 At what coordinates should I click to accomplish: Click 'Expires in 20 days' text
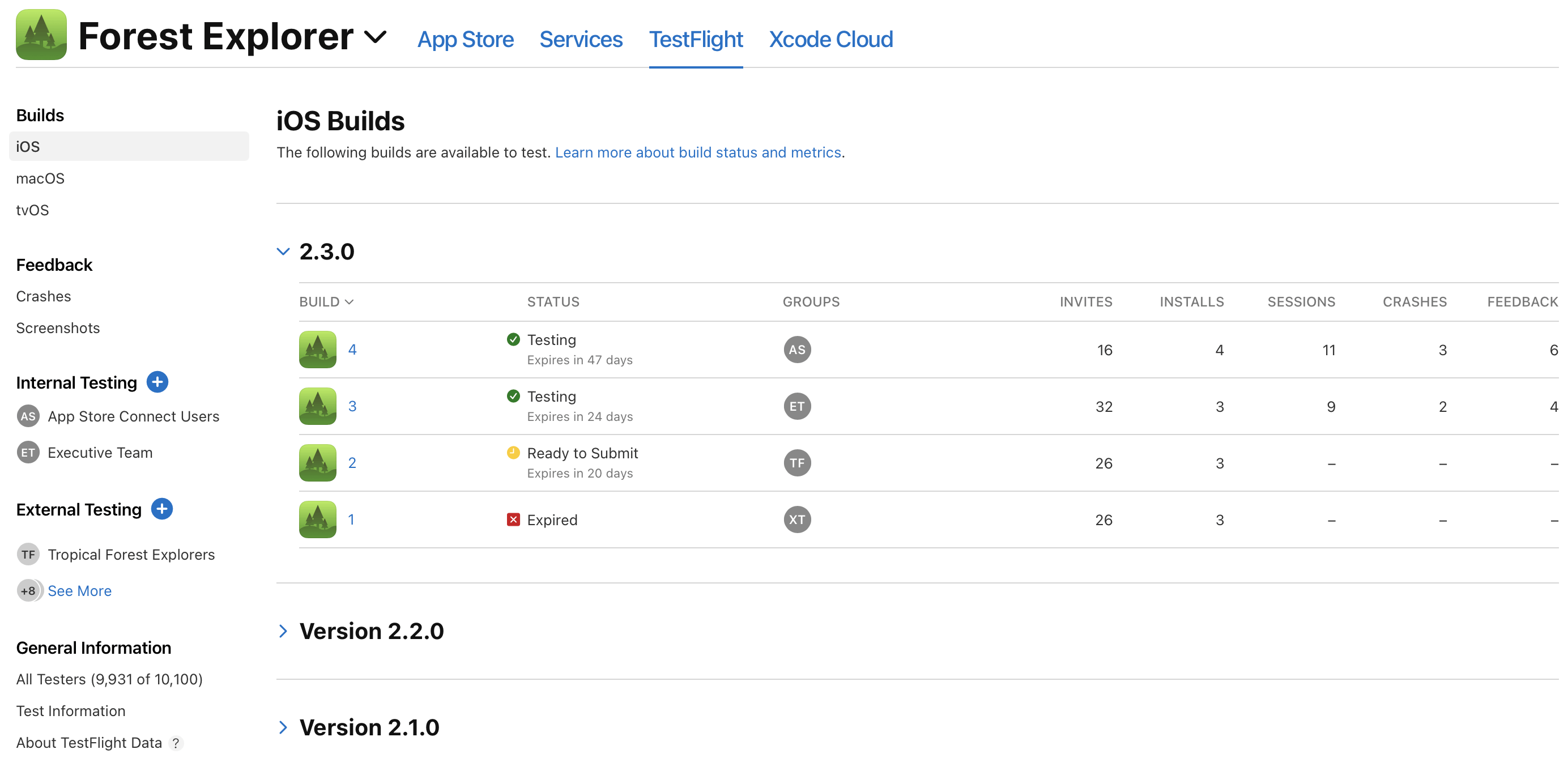[580, 474]
